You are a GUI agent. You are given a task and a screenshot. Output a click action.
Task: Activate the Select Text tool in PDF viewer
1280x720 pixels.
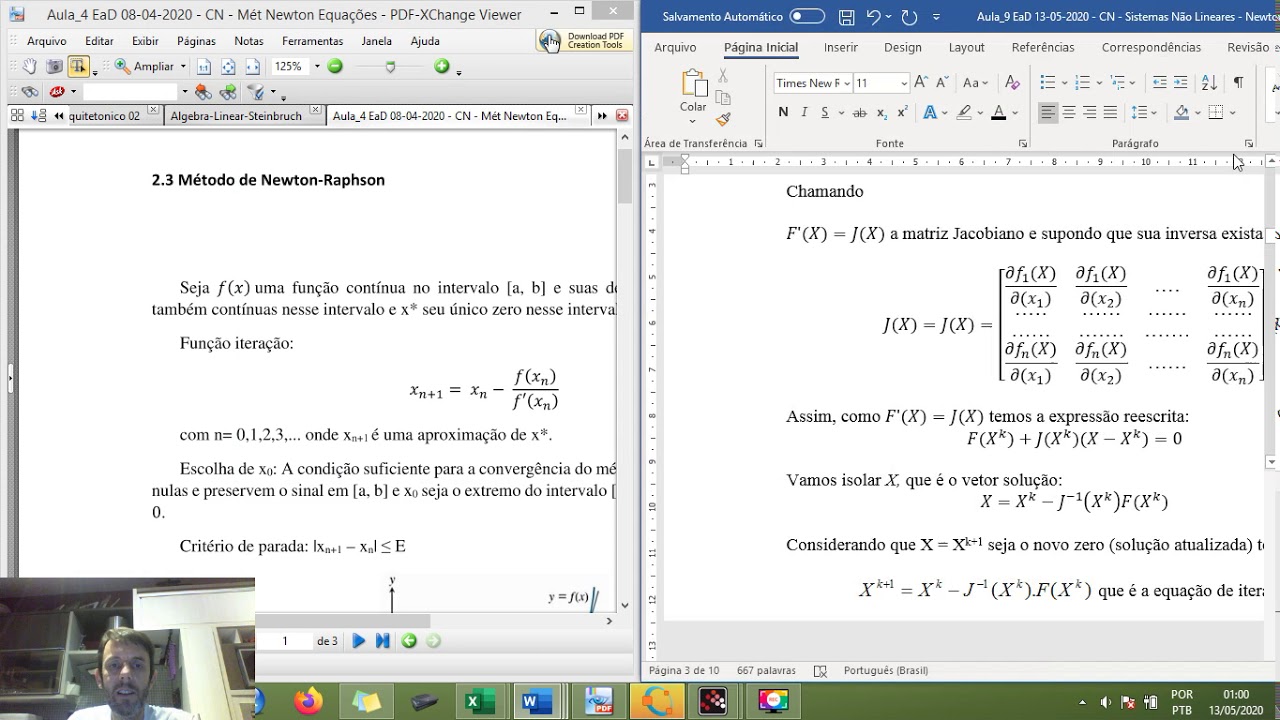point(78,66)
